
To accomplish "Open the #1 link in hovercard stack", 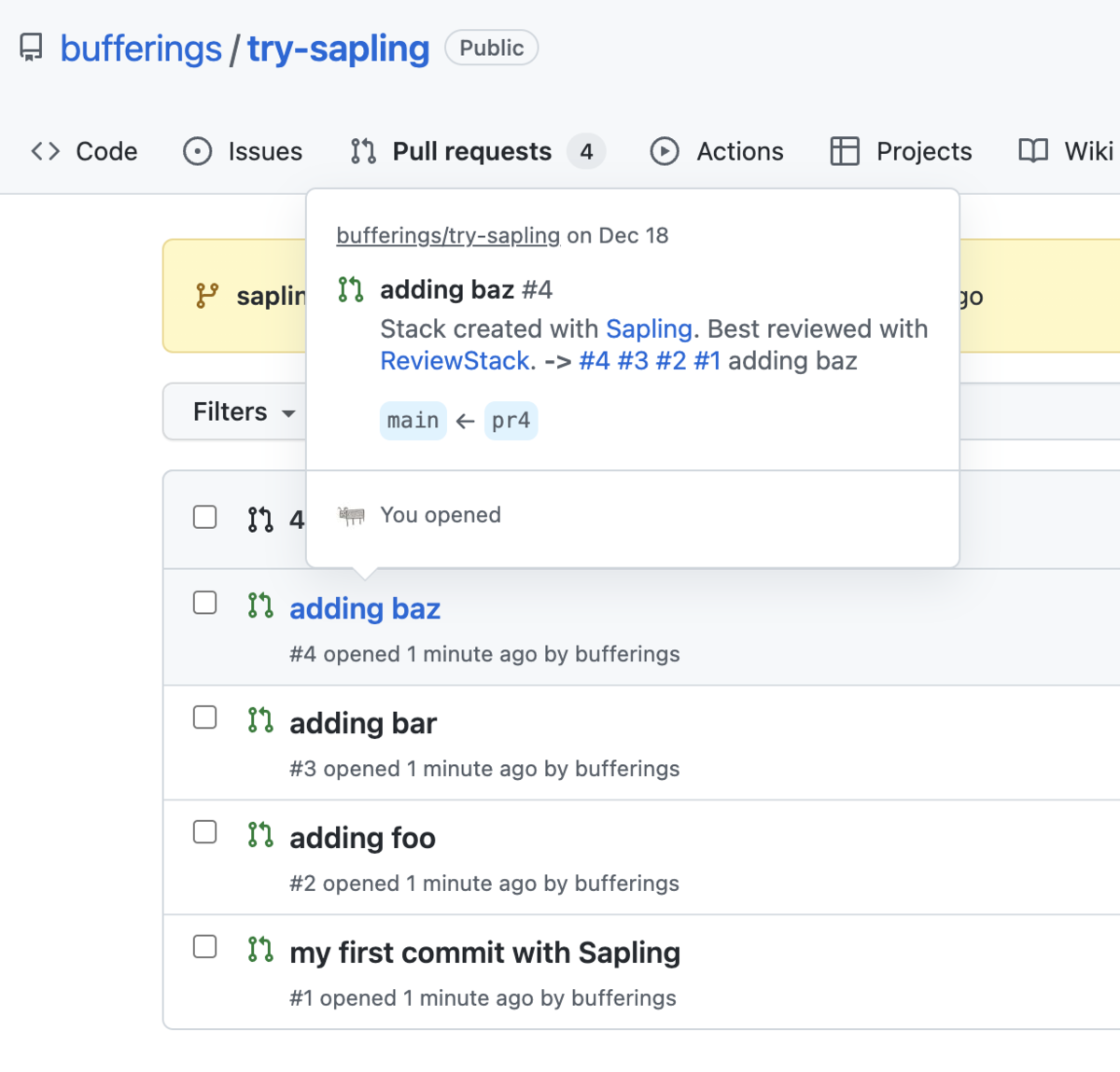I will pos(707,361).
